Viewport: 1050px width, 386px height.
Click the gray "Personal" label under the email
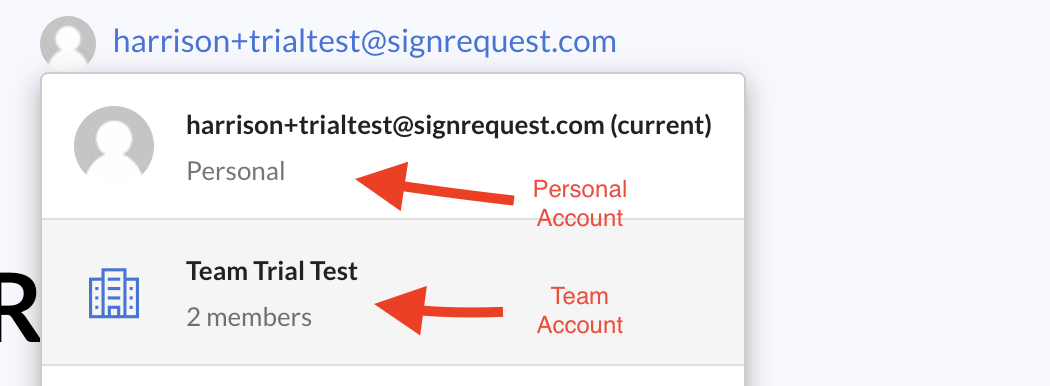(x=236, y=171)
